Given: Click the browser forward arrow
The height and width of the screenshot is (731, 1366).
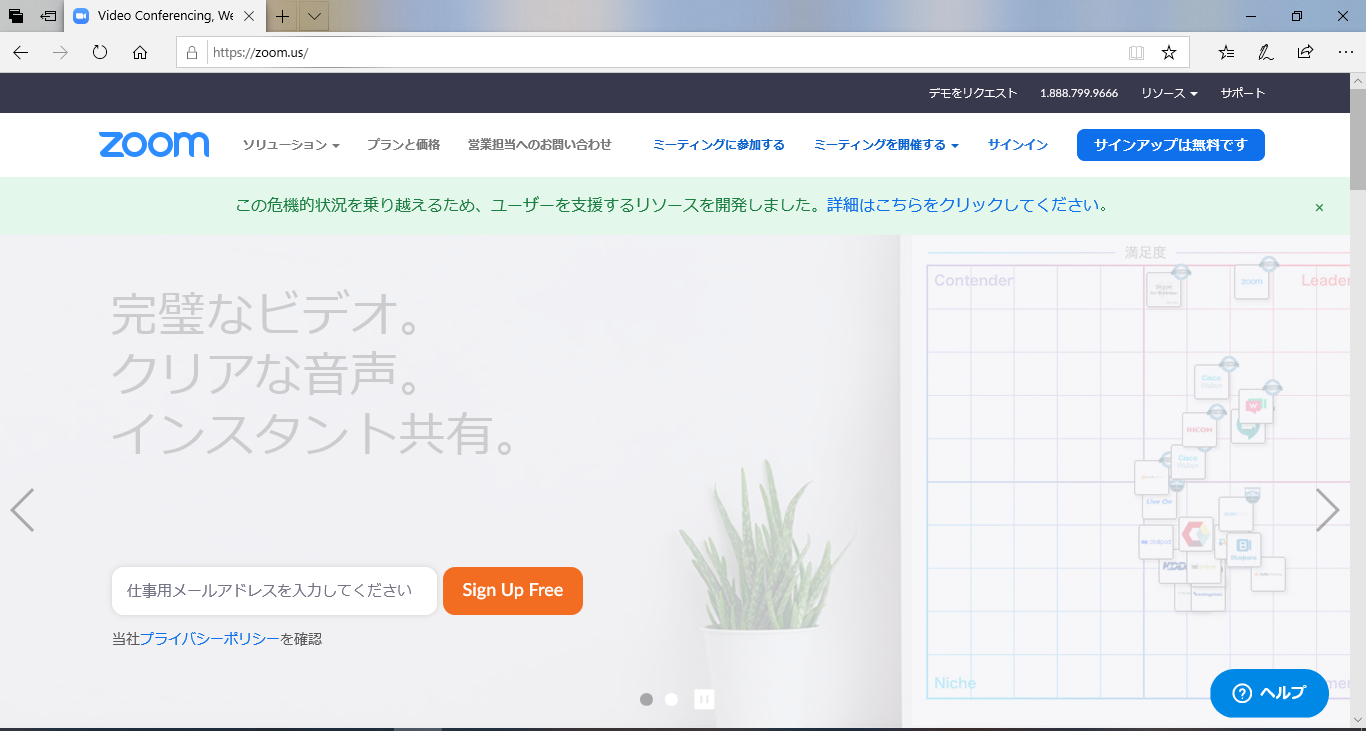Looking at the screenshot, I should click(x=60, y=52).
